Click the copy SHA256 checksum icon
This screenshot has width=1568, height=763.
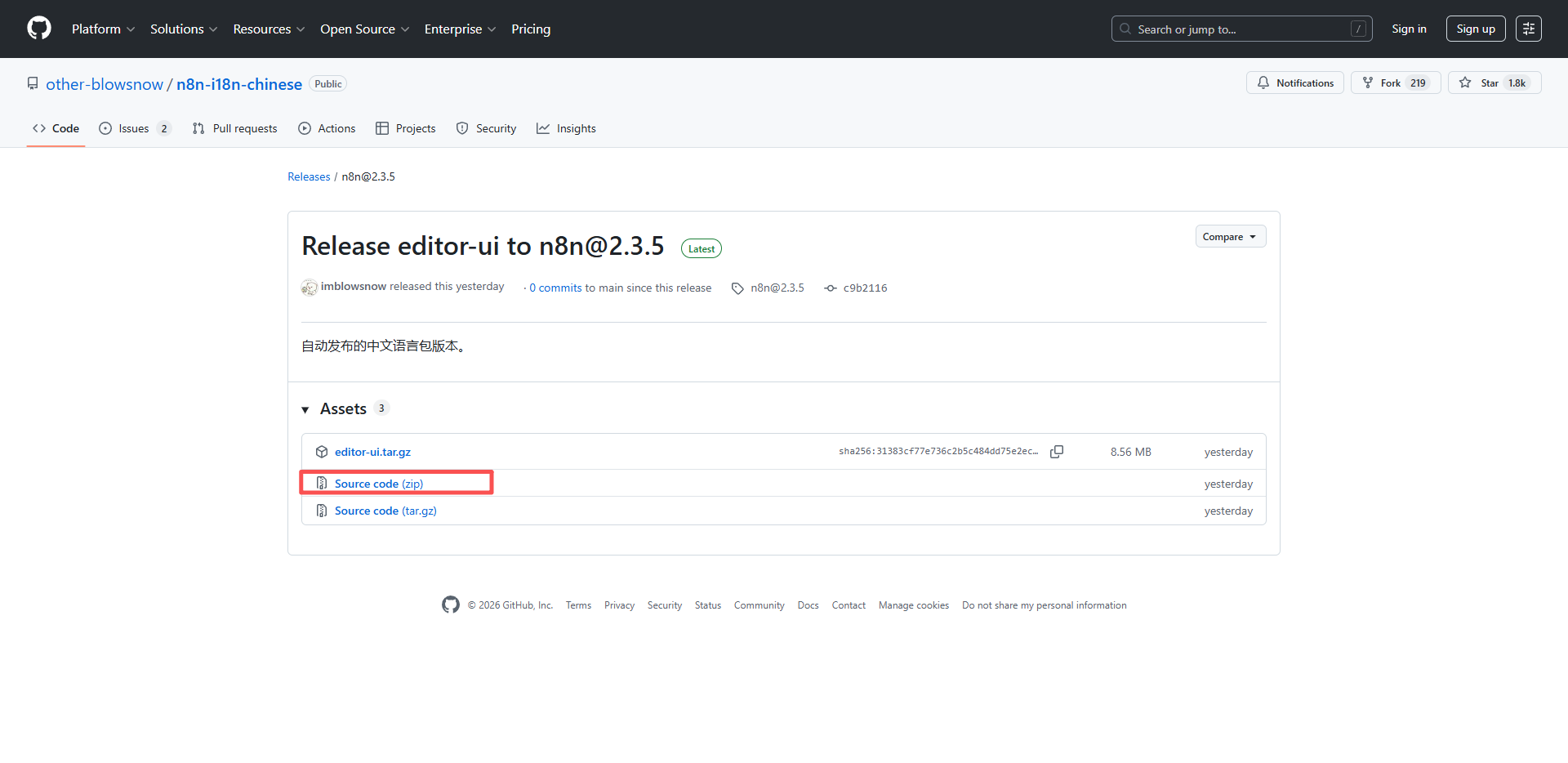tap(1057, 452)
